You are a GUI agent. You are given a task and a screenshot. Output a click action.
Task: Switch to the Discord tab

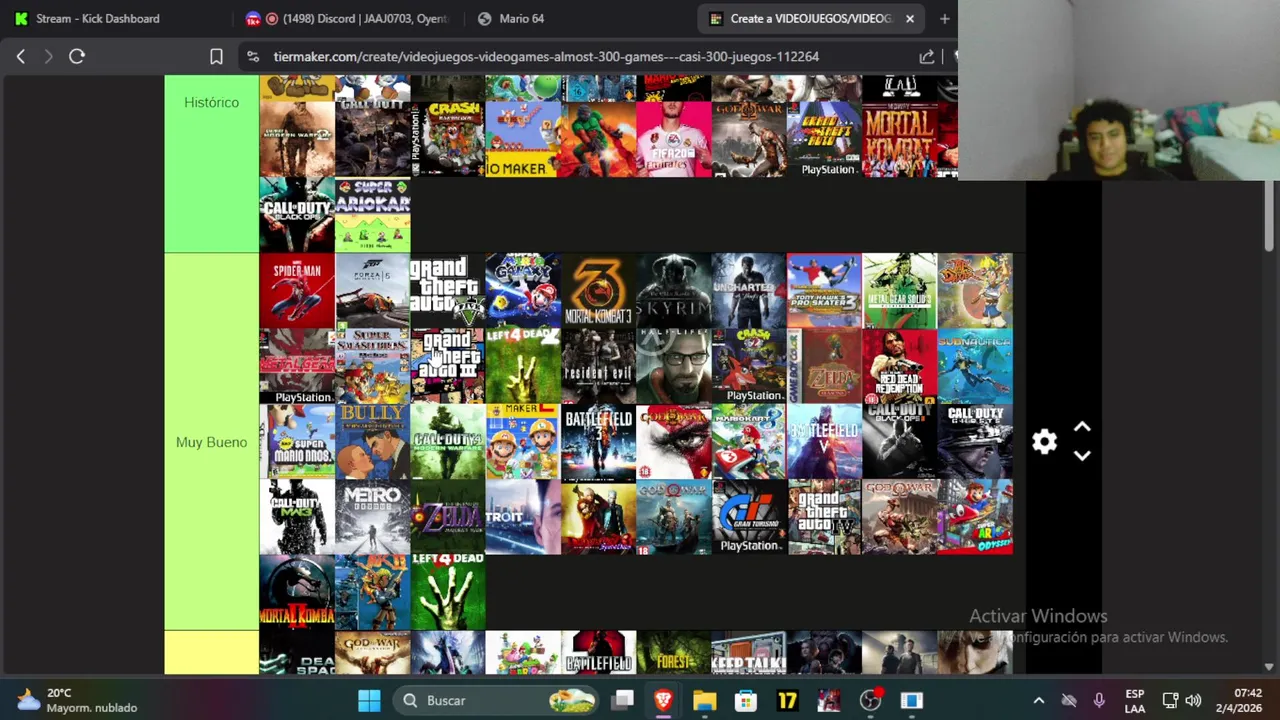[x=350, y=18]
